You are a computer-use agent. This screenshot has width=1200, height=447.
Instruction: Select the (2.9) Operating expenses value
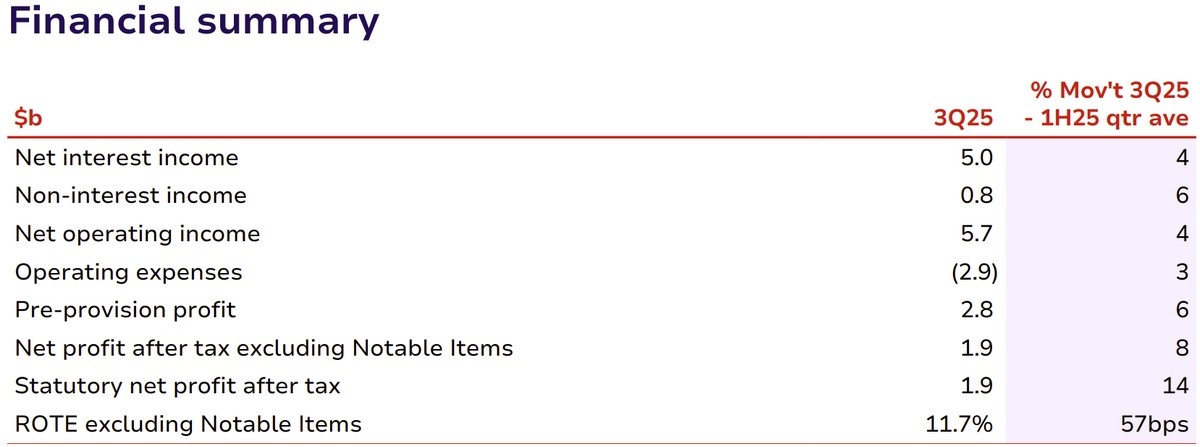pyautogui.click(x=973, y=272)
